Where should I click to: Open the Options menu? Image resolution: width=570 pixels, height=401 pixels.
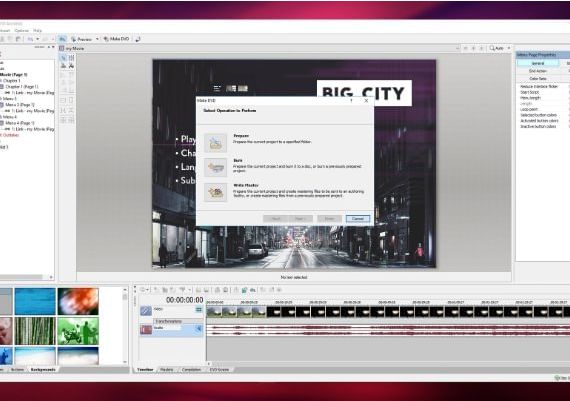click(21, 31)
